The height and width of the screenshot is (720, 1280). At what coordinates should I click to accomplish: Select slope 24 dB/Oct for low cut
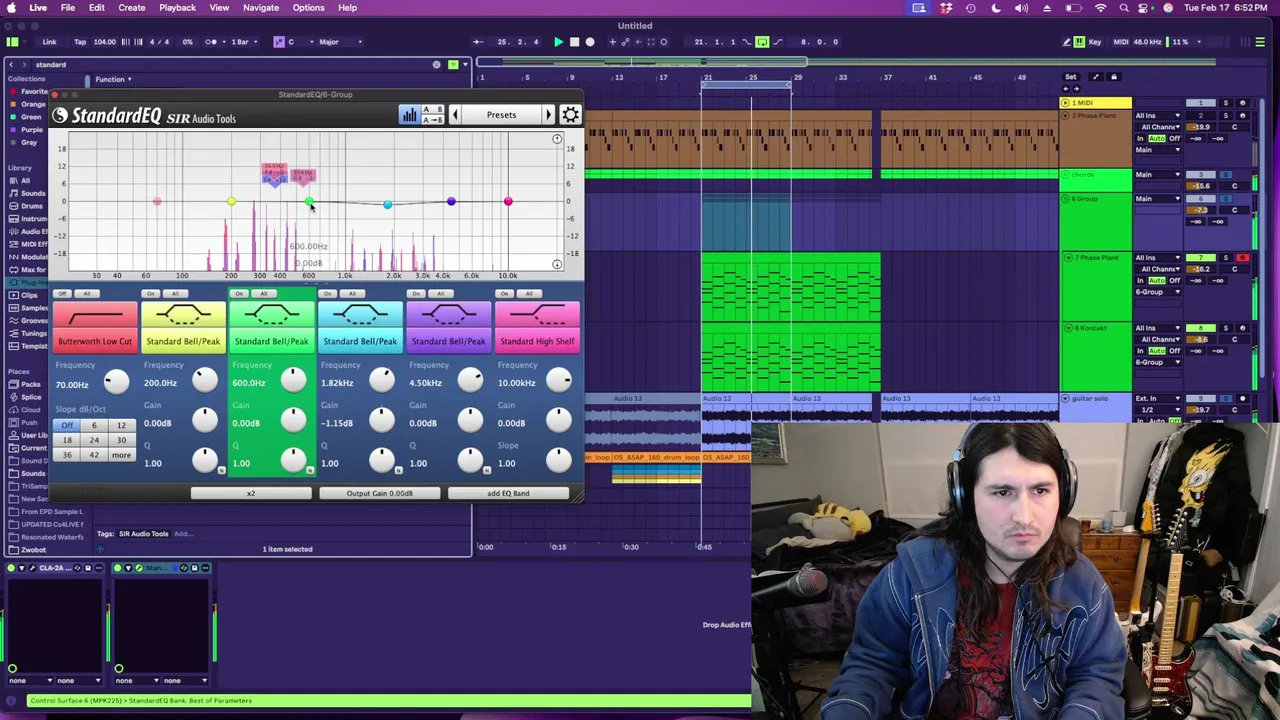pyautogui.click(x=94, y=440)
